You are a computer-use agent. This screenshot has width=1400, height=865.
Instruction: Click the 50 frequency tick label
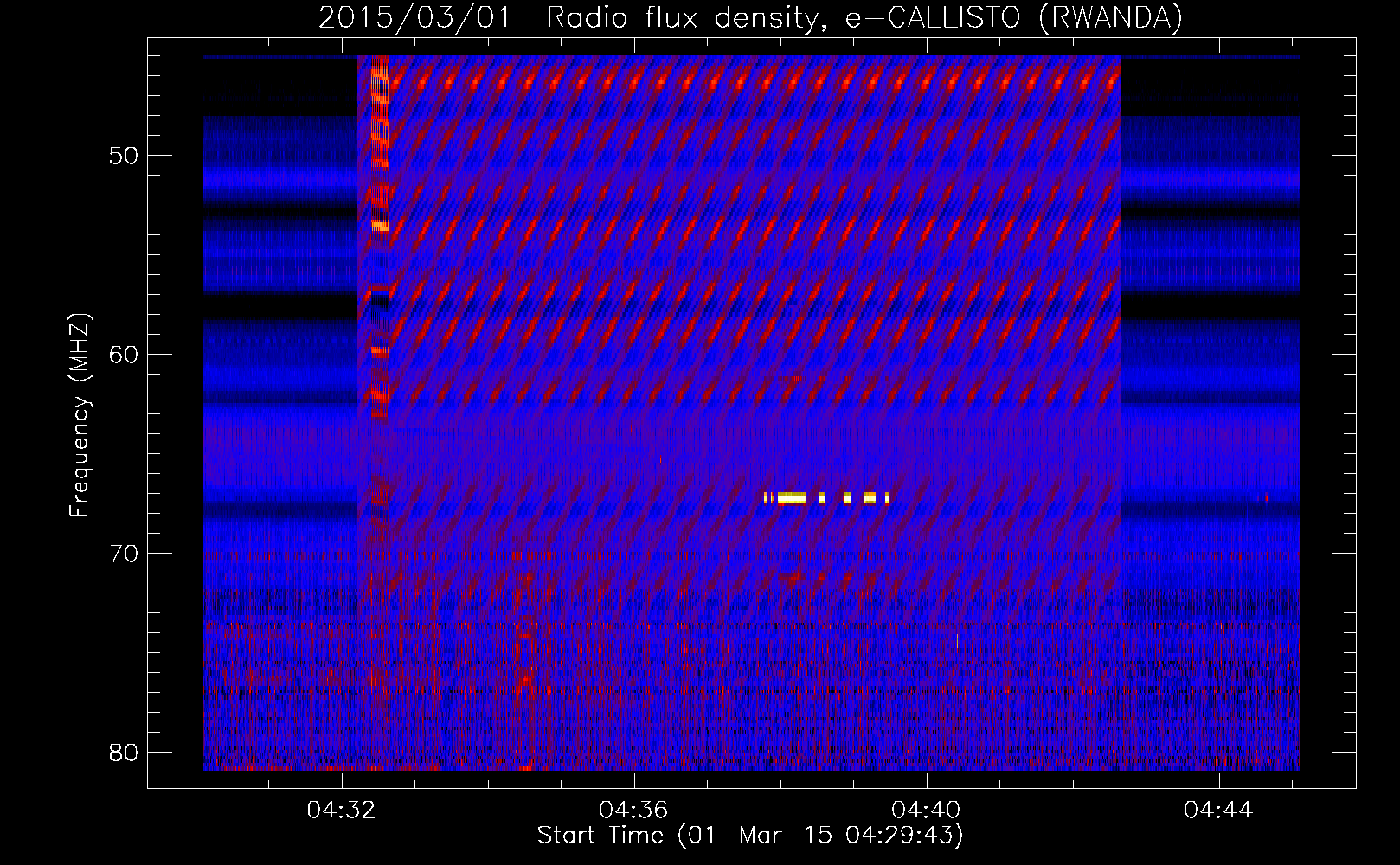[x=124, y=156]
